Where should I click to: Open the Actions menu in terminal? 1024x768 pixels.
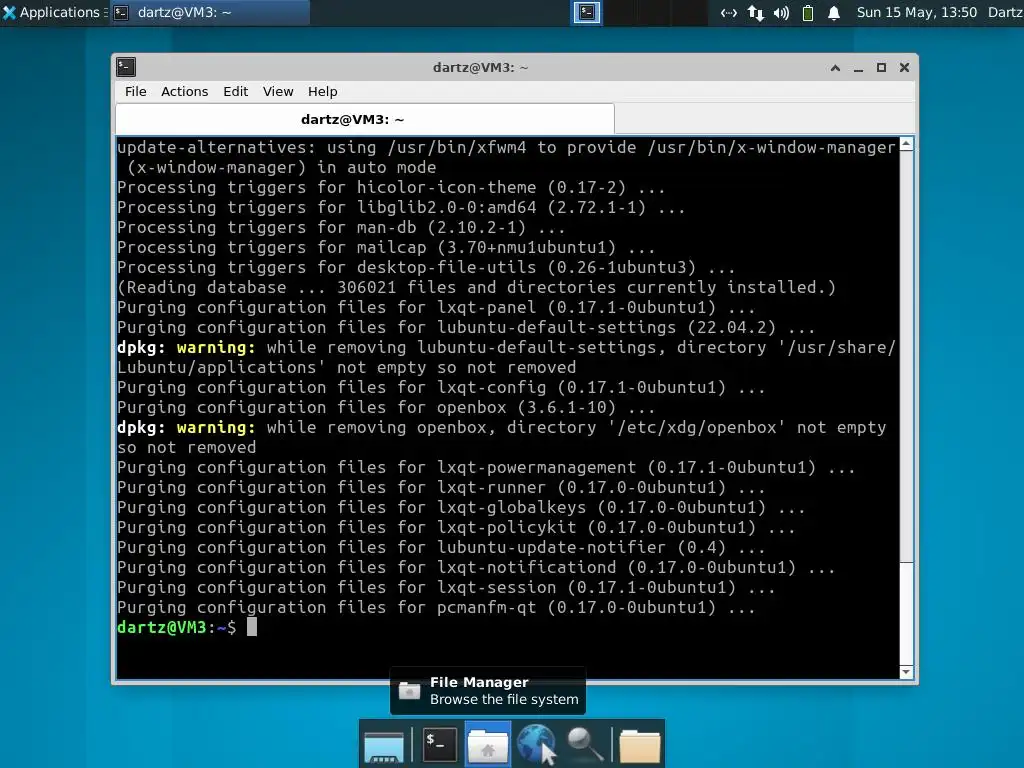[185, 91]
